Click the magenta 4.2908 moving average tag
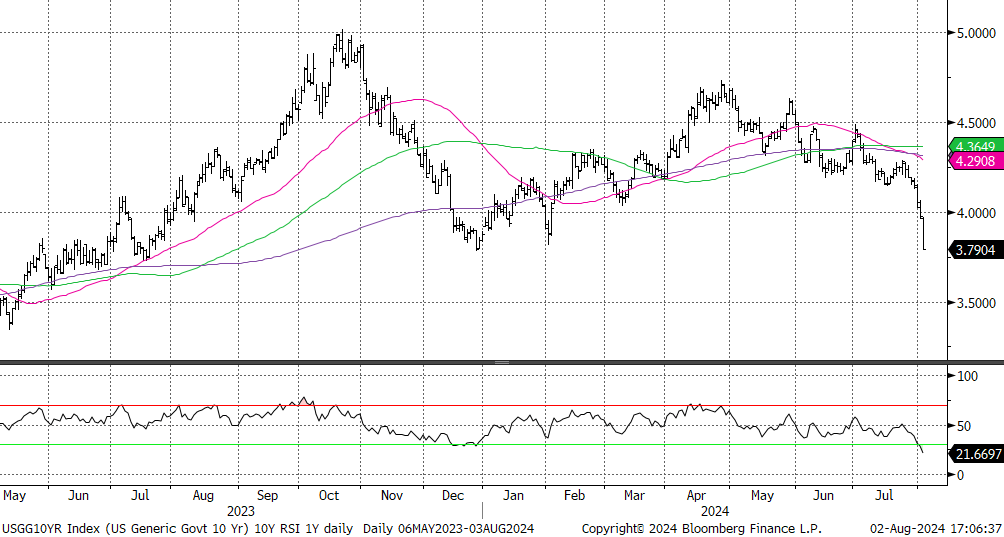This screenshot has width=1004, height=537. tap(975, 160)
